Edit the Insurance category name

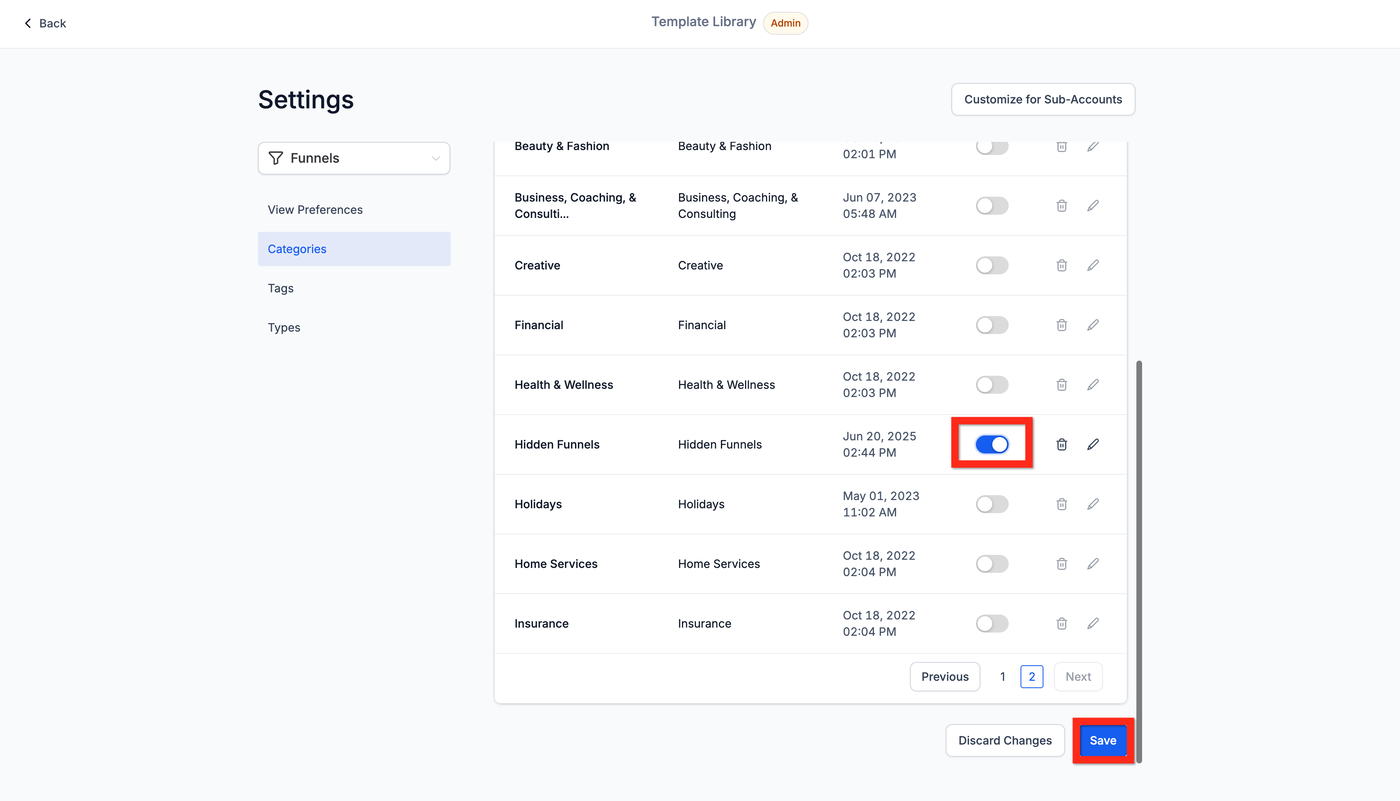[x=1093, y=624]
